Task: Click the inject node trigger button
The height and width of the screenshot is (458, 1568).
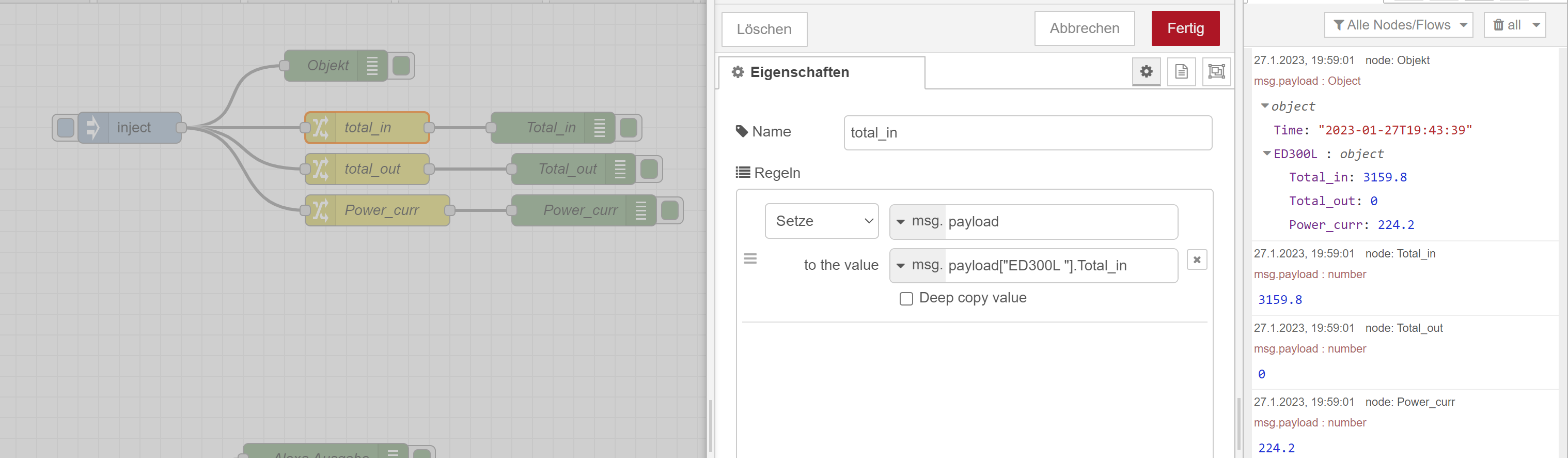Action: click(65, 128)
